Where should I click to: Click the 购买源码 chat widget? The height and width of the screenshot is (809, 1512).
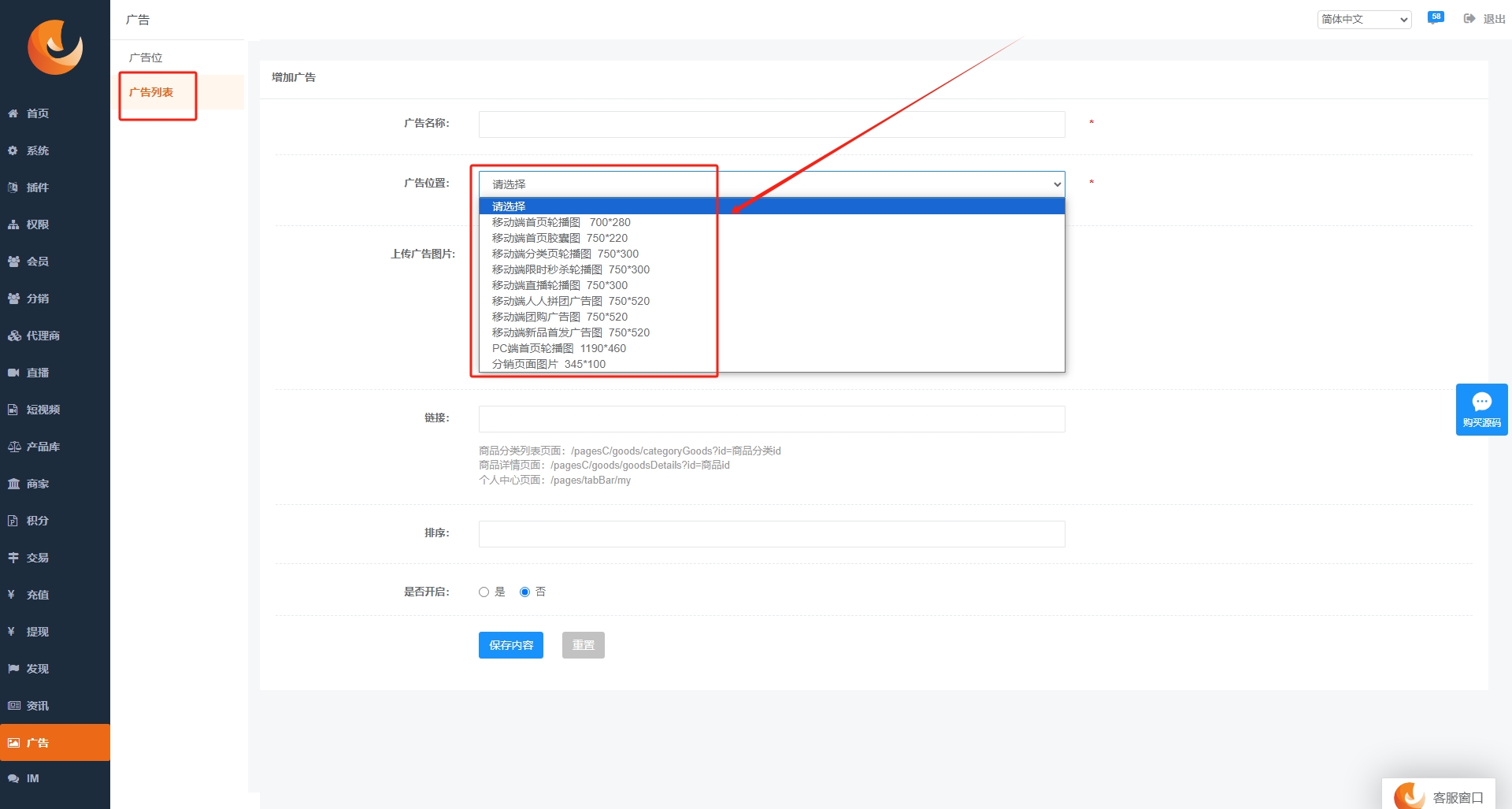point(1481,410)
